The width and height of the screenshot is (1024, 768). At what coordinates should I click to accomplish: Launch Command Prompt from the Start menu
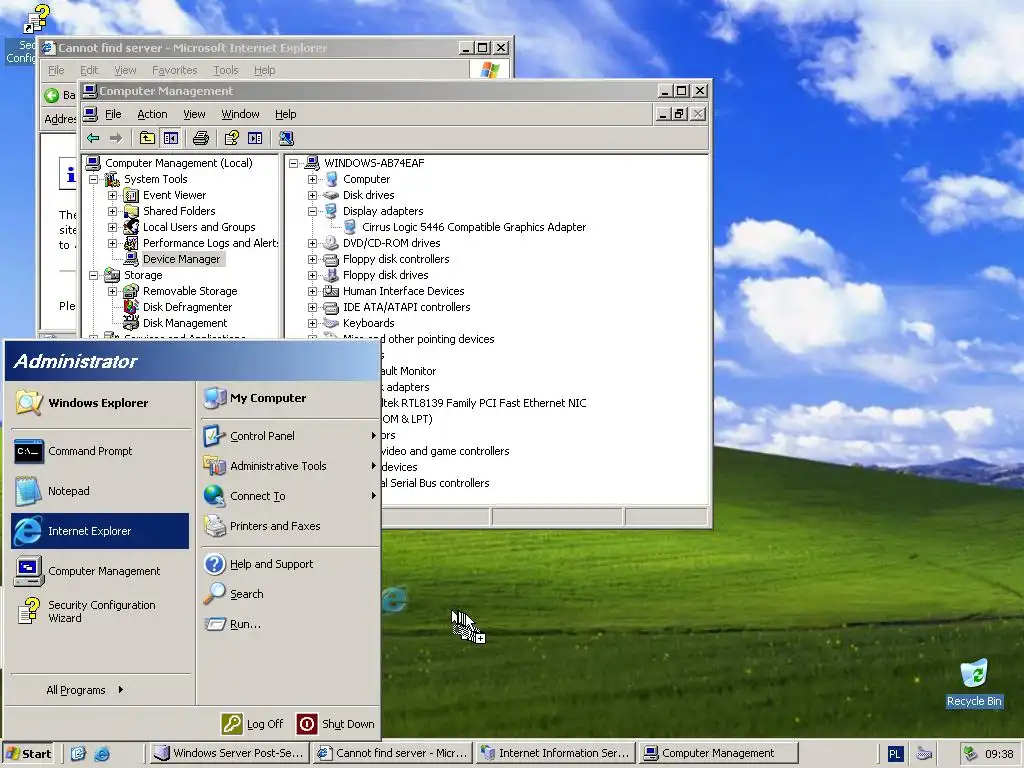[x=100, y=451]
